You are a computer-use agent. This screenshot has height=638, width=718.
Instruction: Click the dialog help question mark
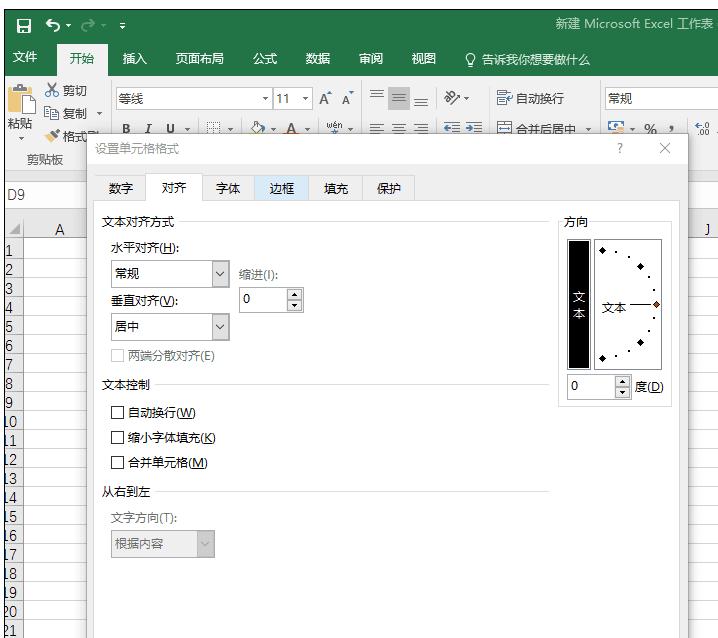pos(620,148)
